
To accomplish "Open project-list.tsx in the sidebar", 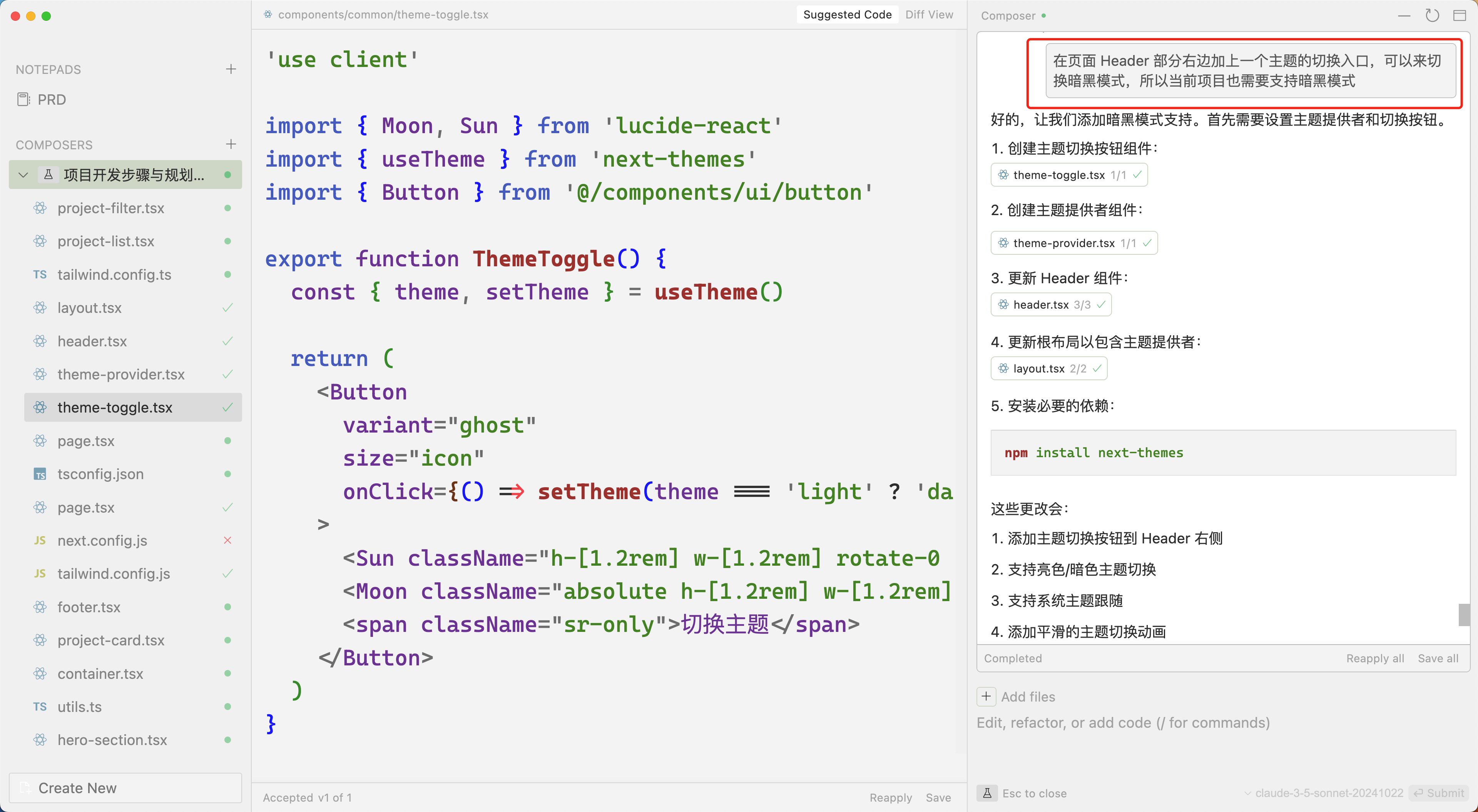I will [x=133, y=241].
